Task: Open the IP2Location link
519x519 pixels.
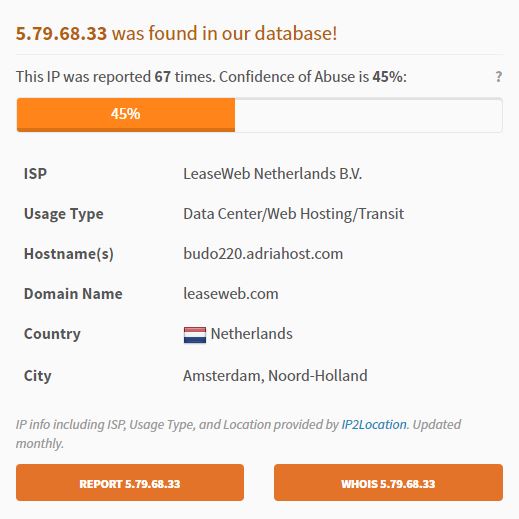Action: pyautogui.click(x=374, y=424)
